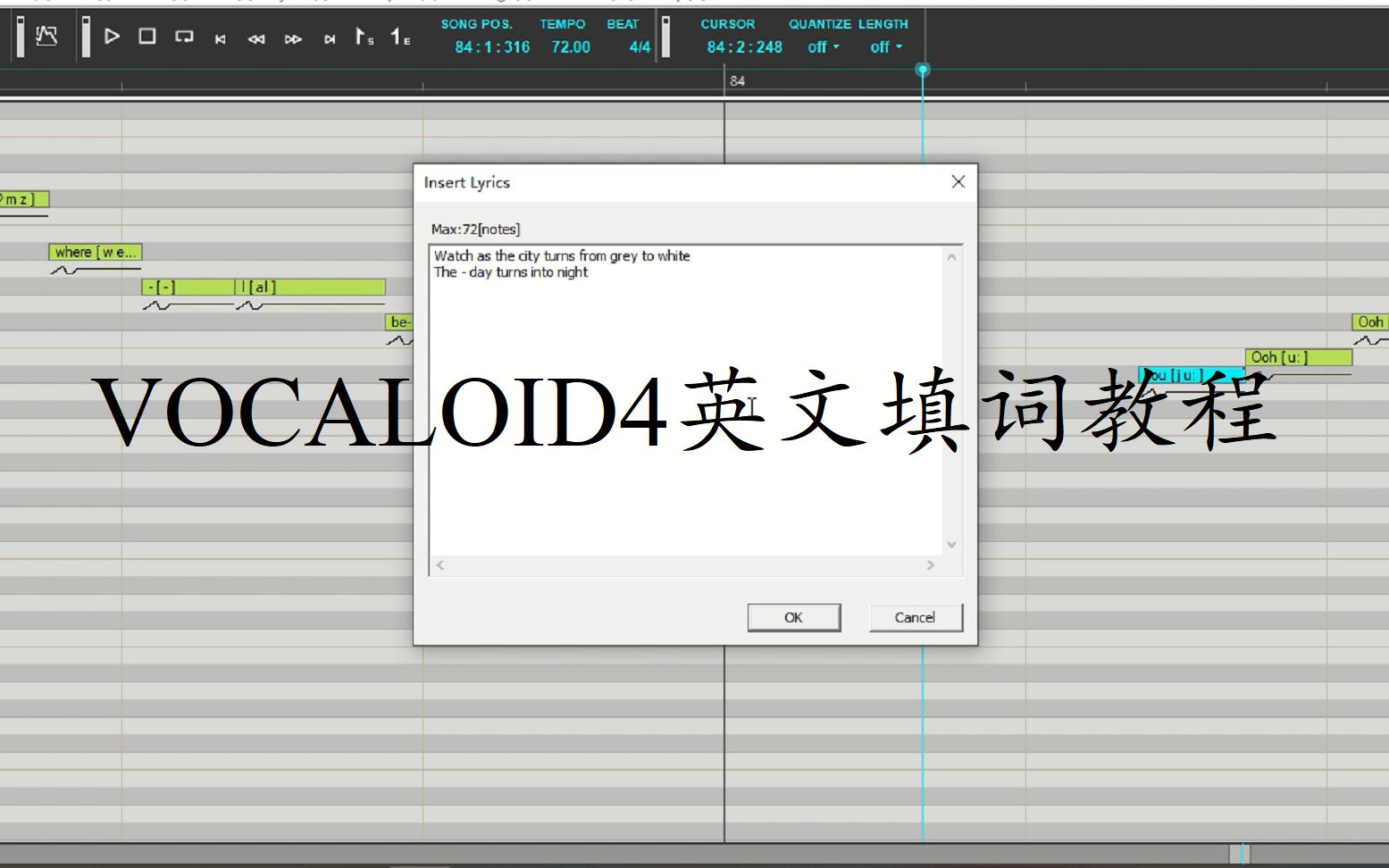The image size is (1389, 868).
Task: Select the '- [ - ]' note
Action: pos(188,287)
